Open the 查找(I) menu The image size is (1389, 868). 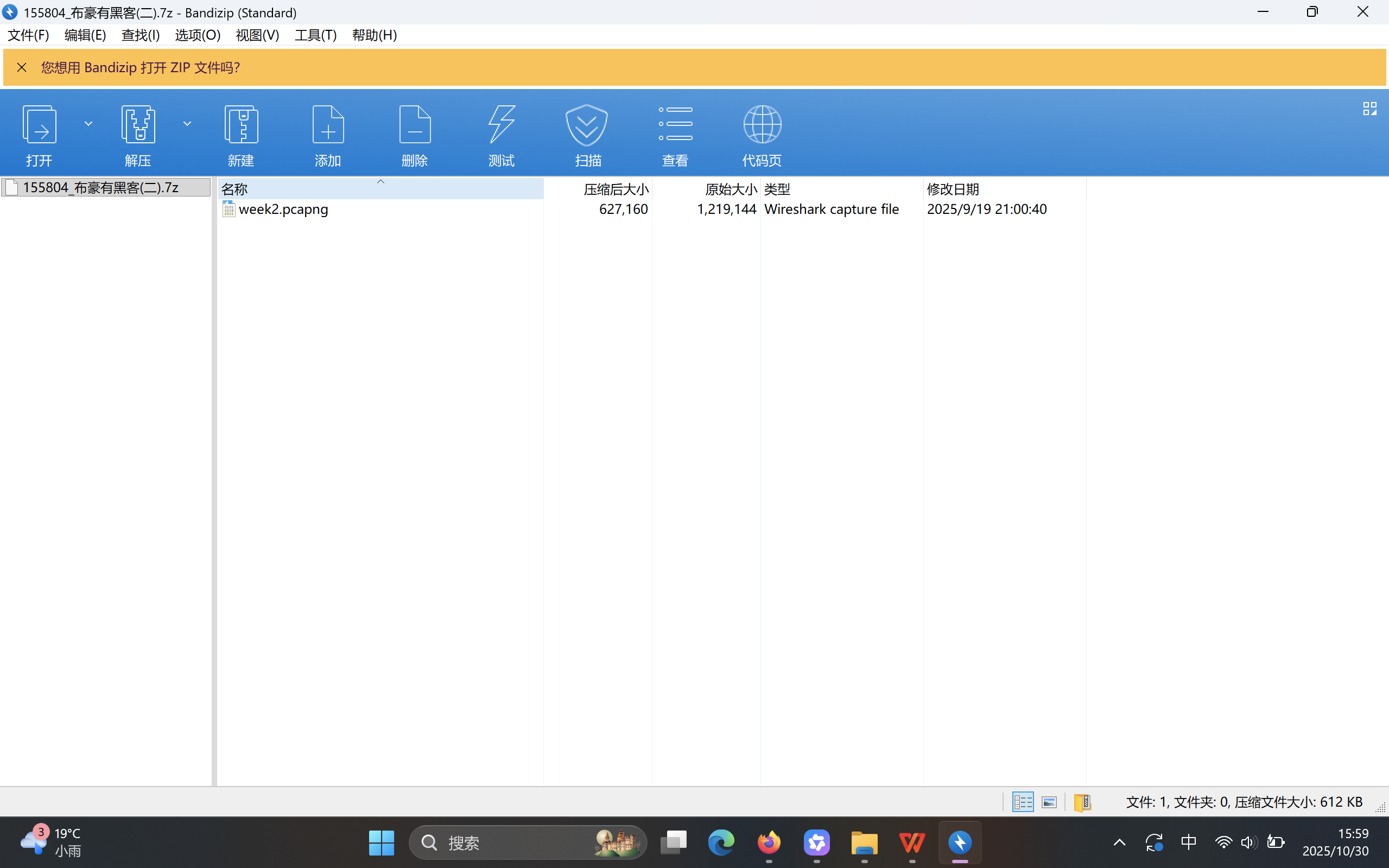tap(141, 35)
